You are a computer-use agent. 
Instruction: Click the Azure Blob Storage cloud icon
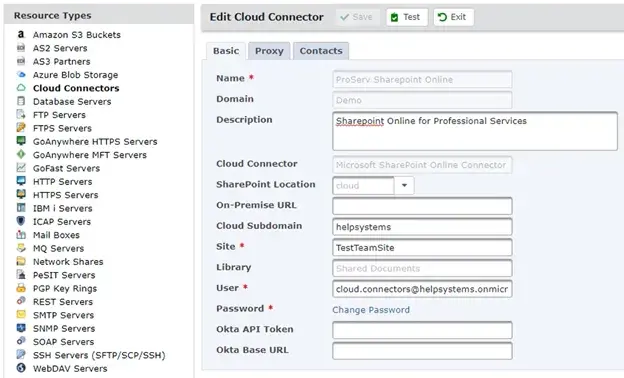(21, 74)
